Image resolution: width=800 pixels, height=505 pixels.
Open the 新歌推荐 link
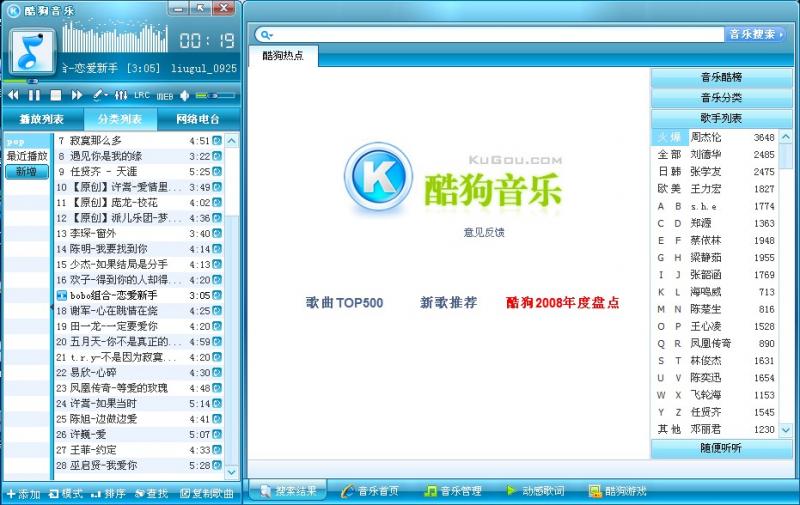tap(448, 302)
